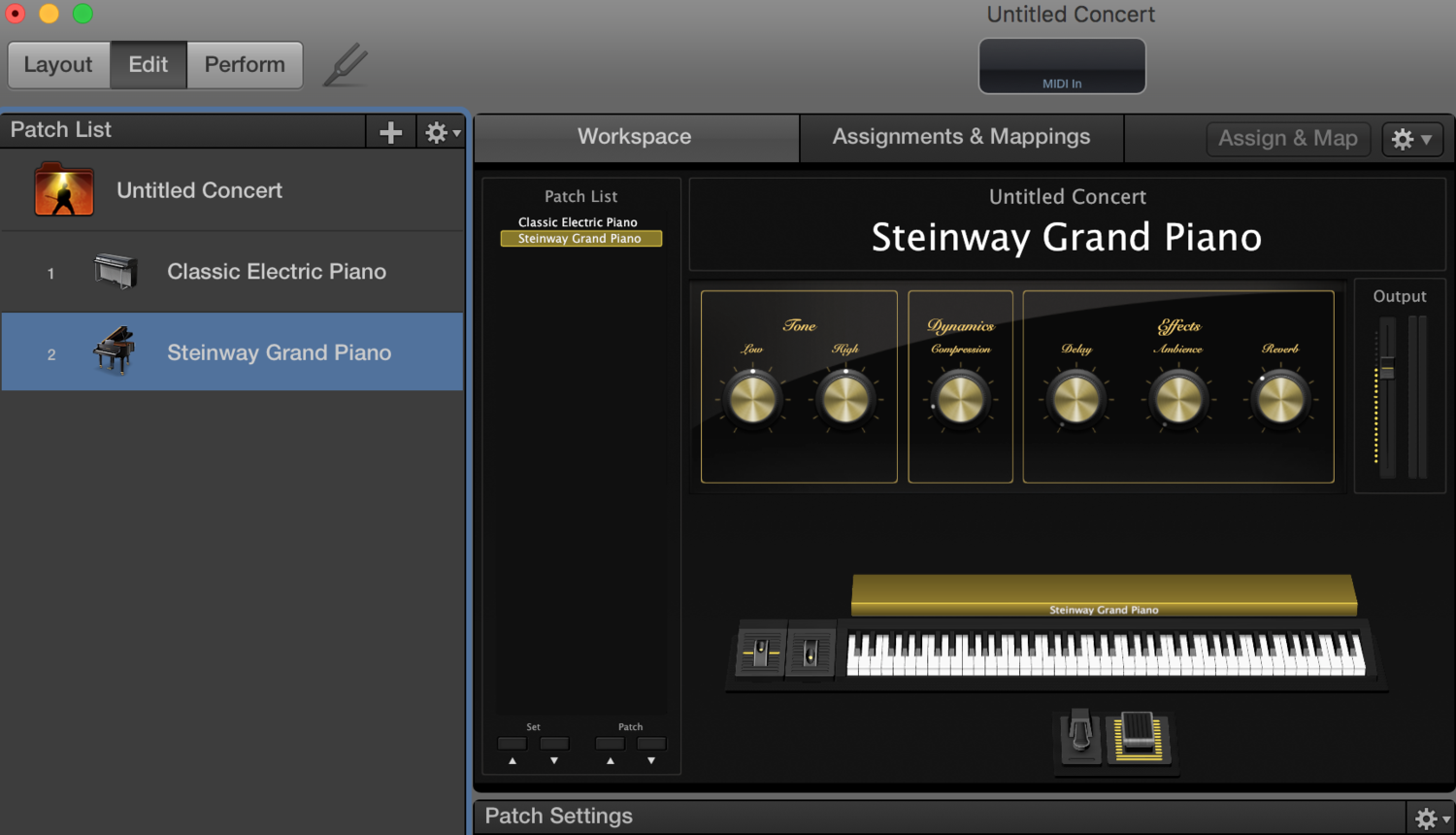Image resolution: width=1456 pixels, height=835 pixels.
Task: Click the Classic Electric Piano patch icon
Action: tap(116, 271)
